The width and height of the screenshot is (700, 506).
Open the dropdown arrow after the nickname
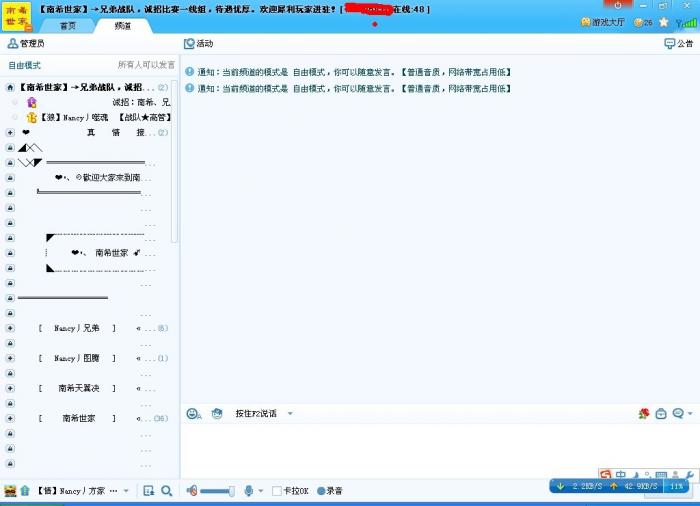126,491
